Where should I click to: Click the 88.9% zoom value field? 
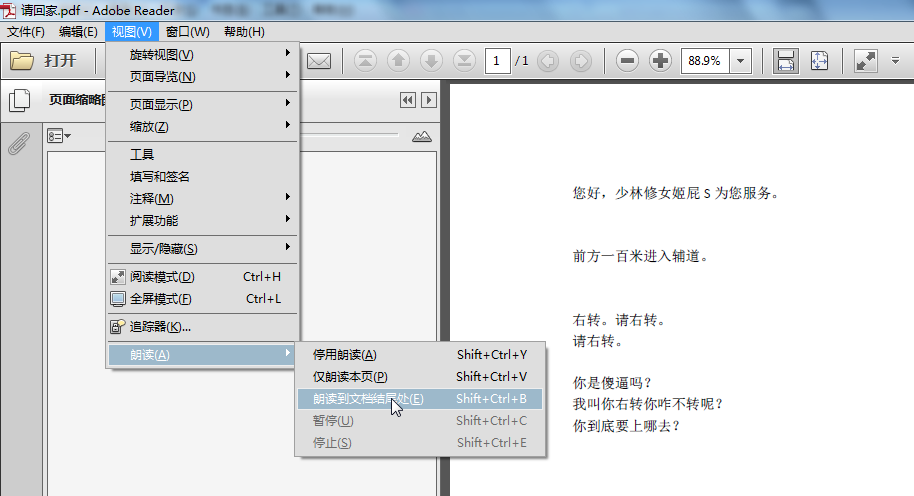[x=705, y=61]
